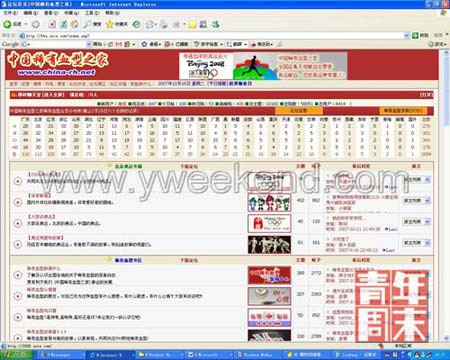Click the yellow folder icon in toolbar
The image size is (450, 360).
pos(192,24)
